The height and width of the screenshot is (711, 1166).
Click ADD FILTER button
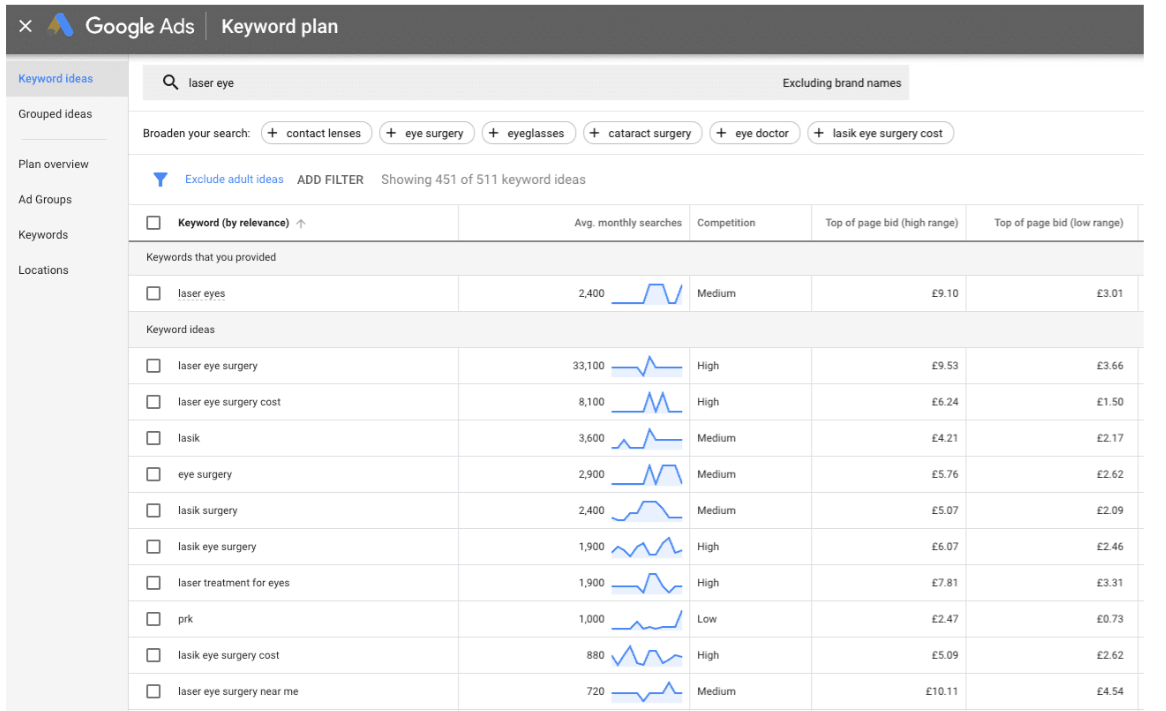(330, 180)
